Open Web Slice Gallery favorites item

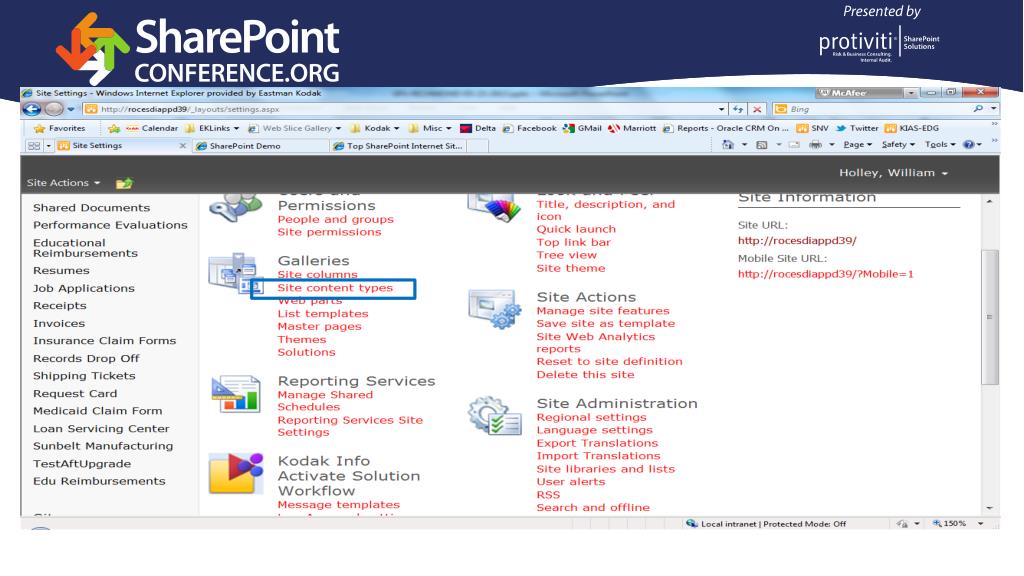[295, 128]
